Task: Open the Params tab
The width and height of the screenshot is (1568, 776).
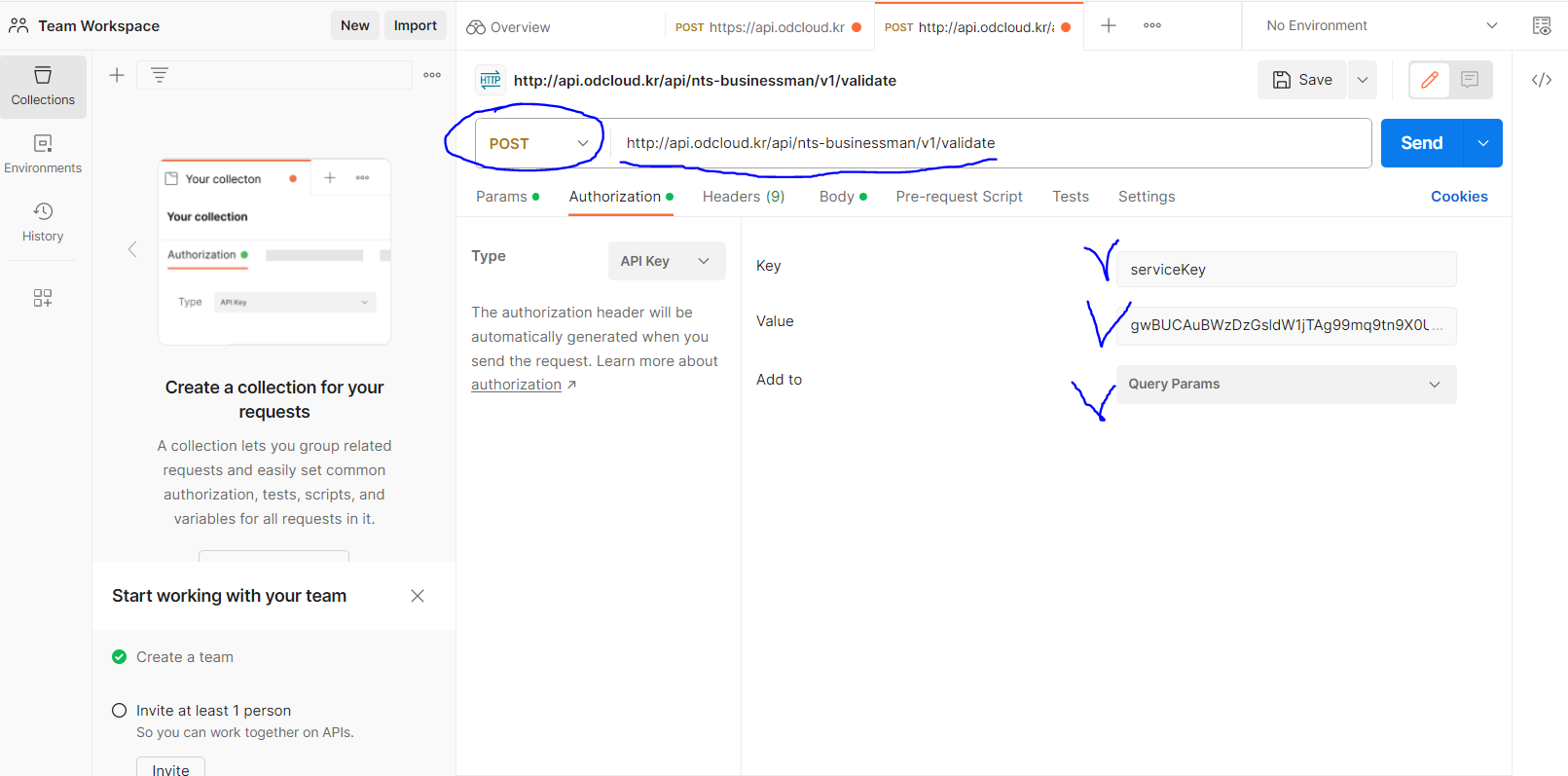Action: click(507, 197)
